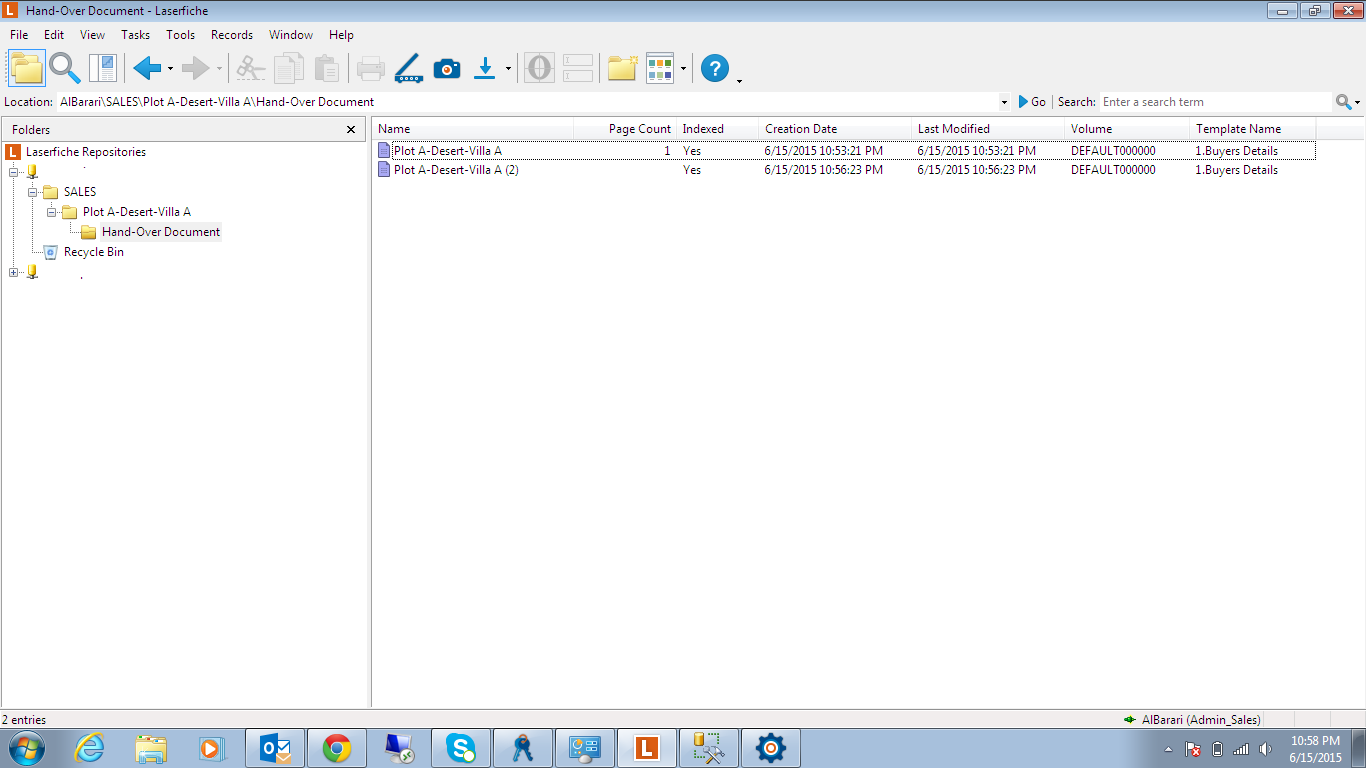
Task: Open the File menu
Action: [x=19, y=35]
